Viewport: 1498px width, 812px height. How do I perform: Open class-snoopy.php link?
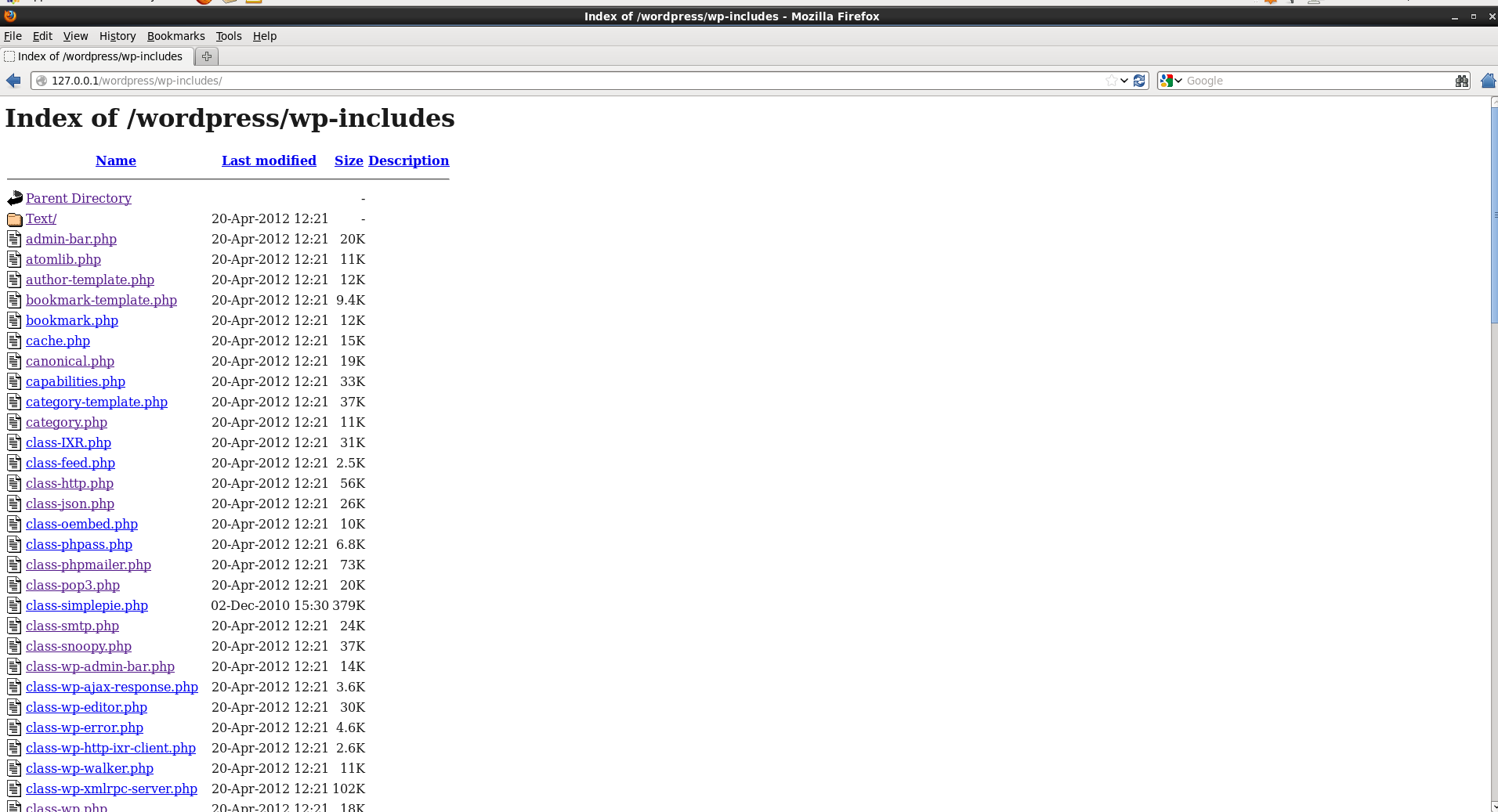click(78, 646)
